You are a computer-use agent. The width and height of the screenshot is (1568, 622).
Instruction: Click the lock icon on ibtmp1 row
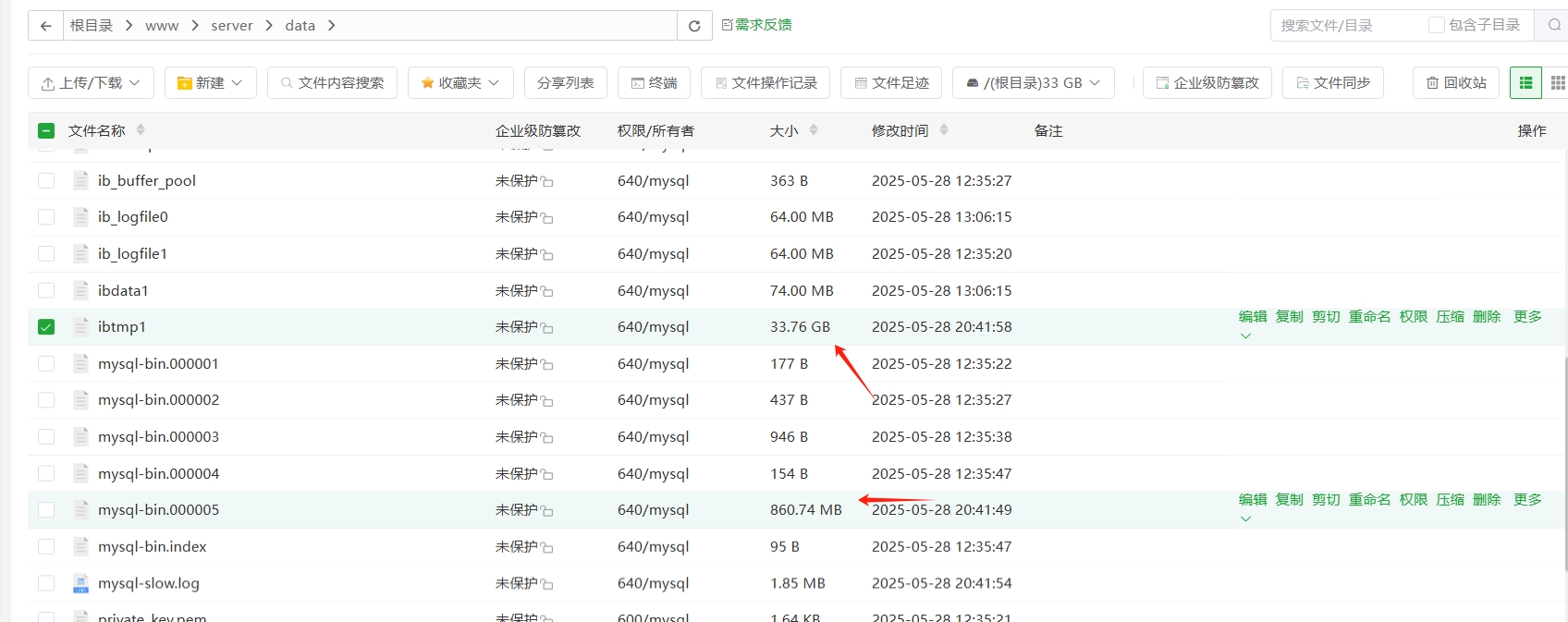tap(547, 328)
